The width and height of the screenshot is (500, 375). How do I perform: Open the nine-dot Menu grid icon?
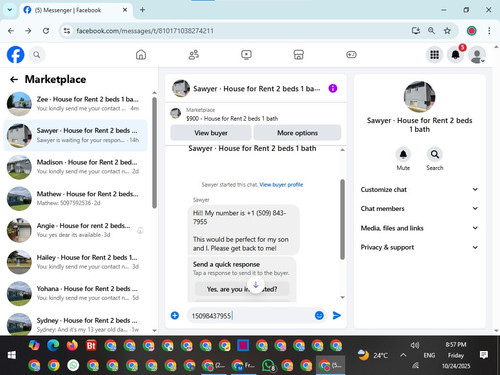coord(434,55)
